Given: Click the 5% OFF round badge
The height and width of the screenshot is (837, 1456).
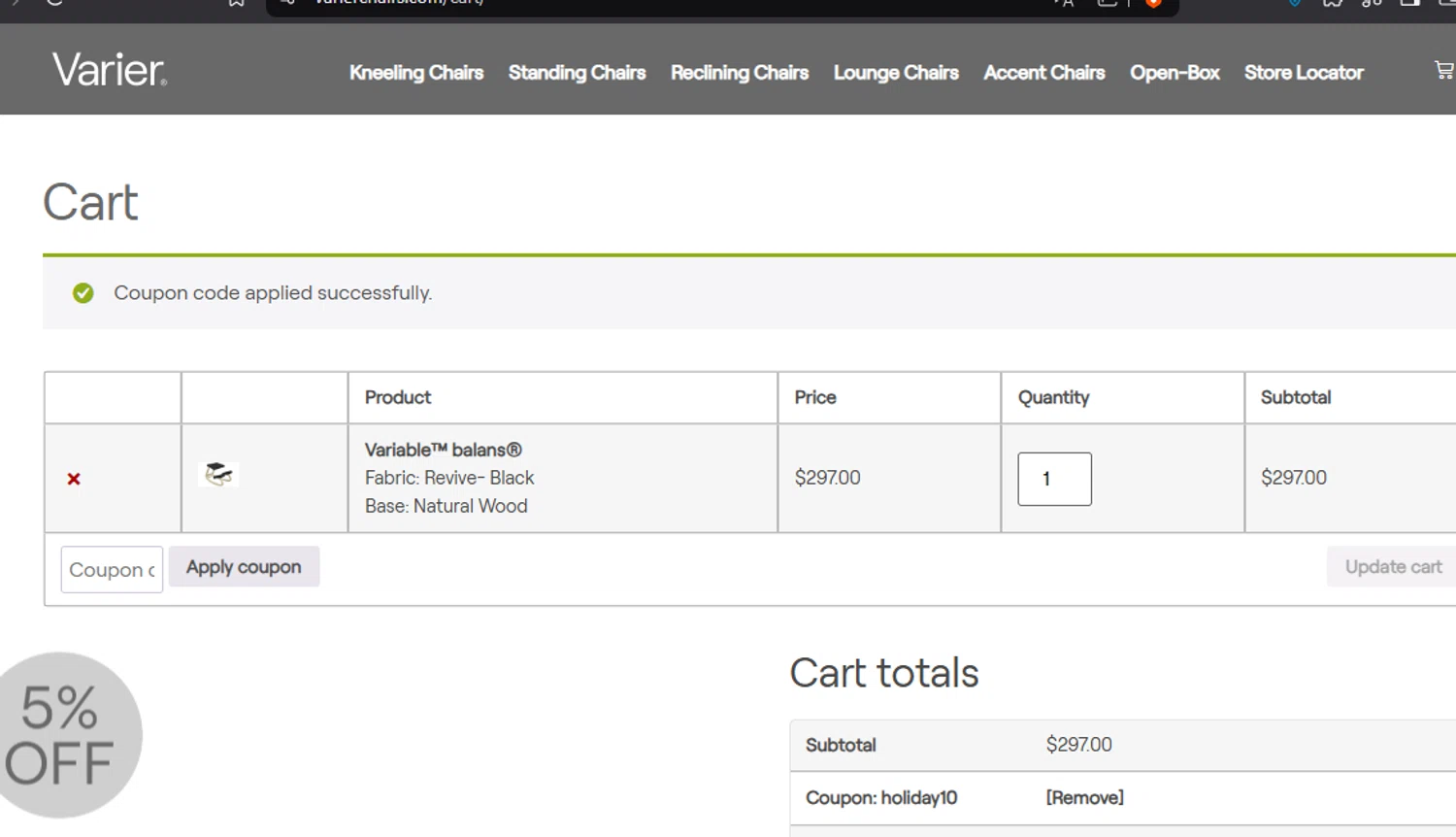Looking at the screenshot, I should point(66,735).
